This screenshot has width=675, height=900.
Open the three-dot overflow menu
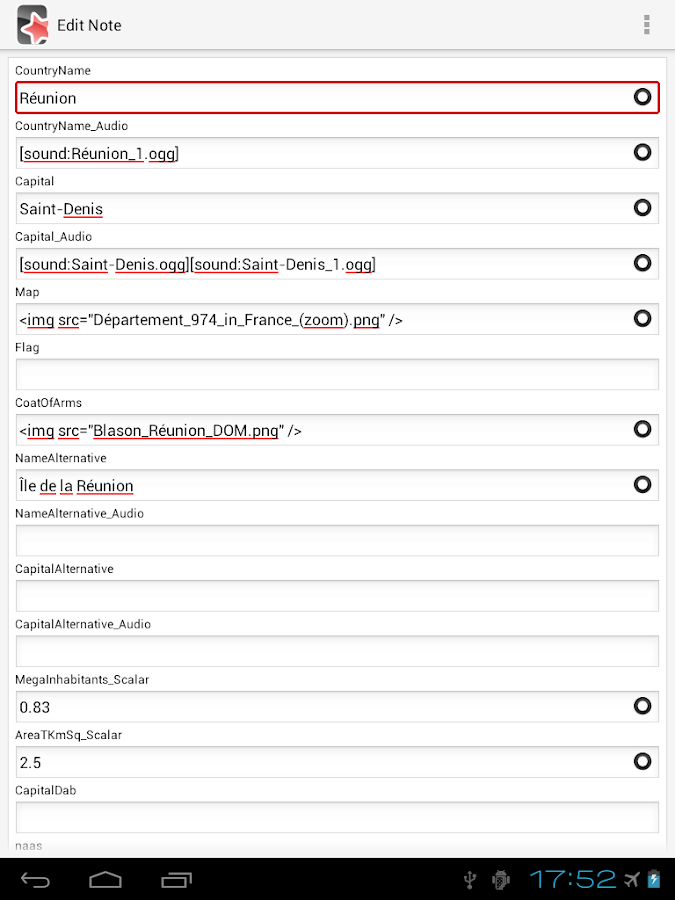pos(647,25)
